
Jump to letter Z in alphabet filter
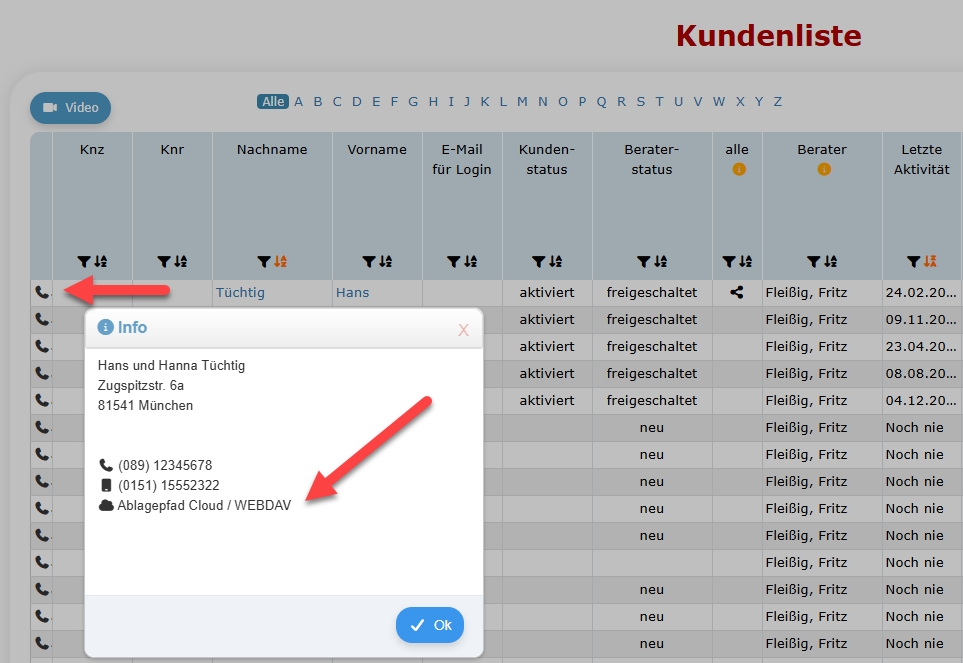point(777,101)
